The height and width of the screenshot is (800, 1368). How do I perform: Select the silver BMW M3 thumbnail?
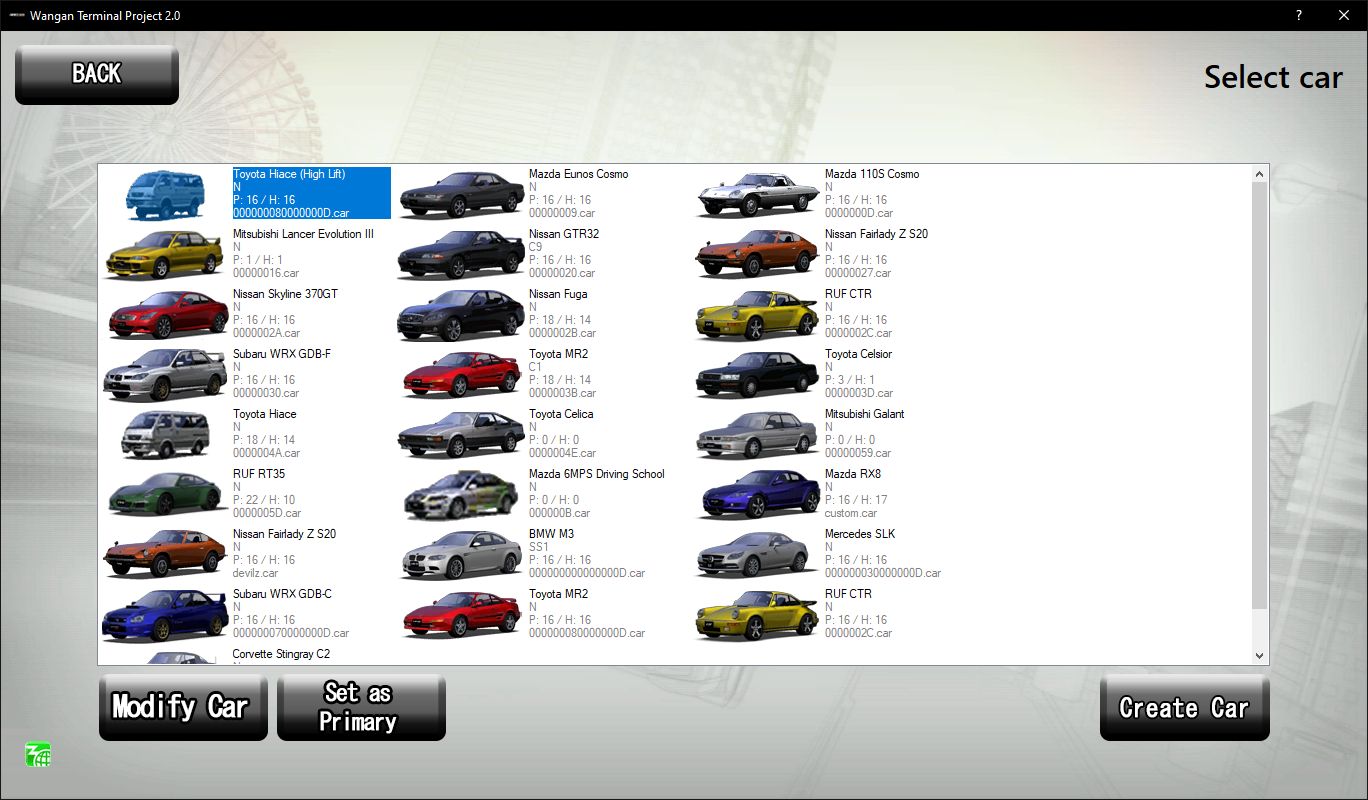tap(461, 554)
